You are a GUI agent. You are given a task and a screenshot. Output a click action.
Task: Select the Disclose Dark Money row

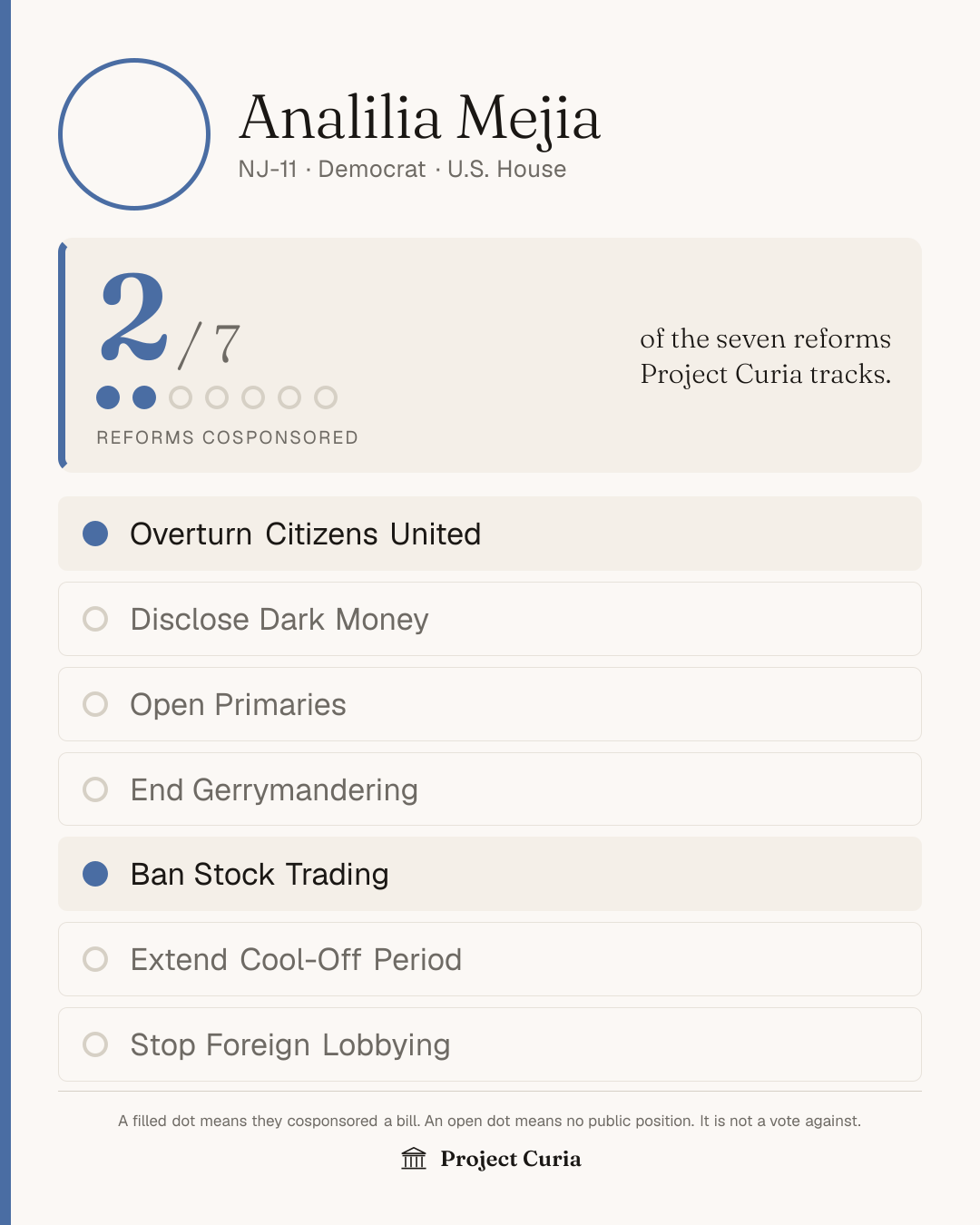coord(490,619)
